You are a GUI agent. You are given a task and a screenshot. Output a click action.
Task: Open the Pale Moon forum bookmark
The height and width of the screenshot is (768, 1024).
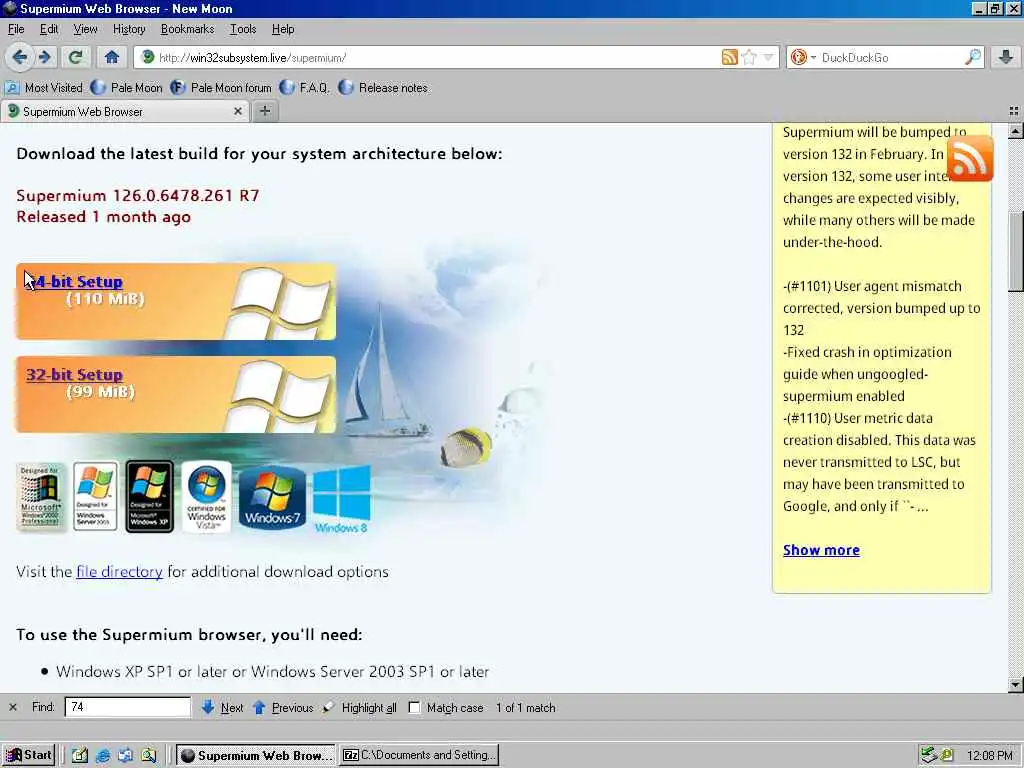point(221,88)
